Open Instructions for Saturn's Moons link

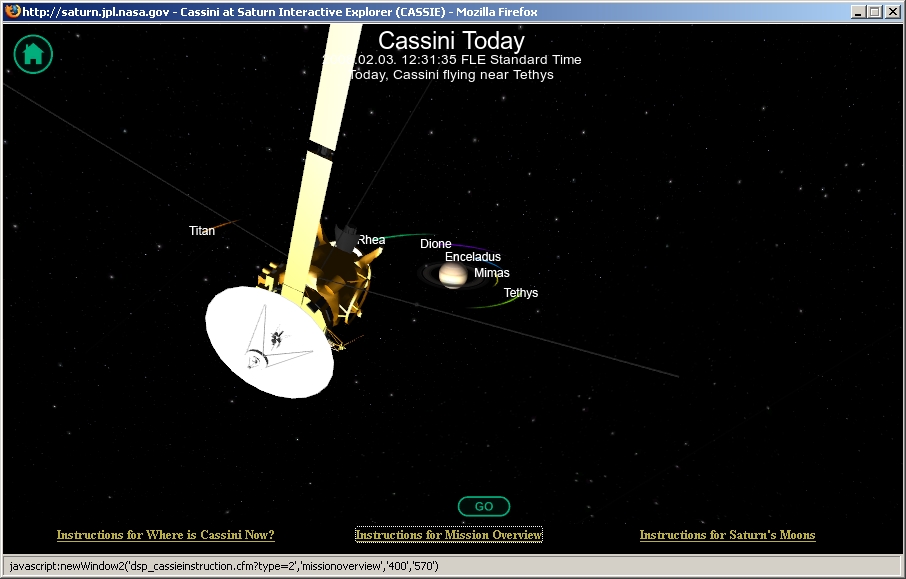pyautogui.click(x=727, y=535)
